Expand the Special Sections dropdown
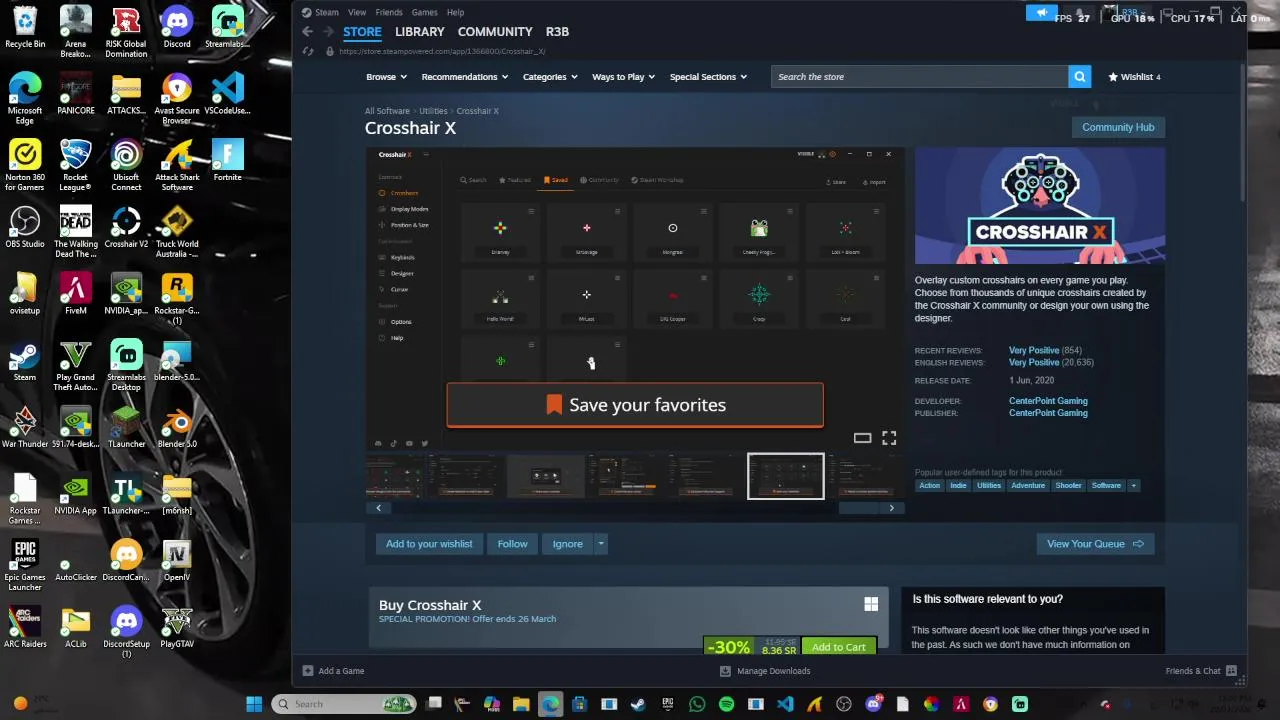Screen dimensions: 1280x720 click(x=708, y=77)
